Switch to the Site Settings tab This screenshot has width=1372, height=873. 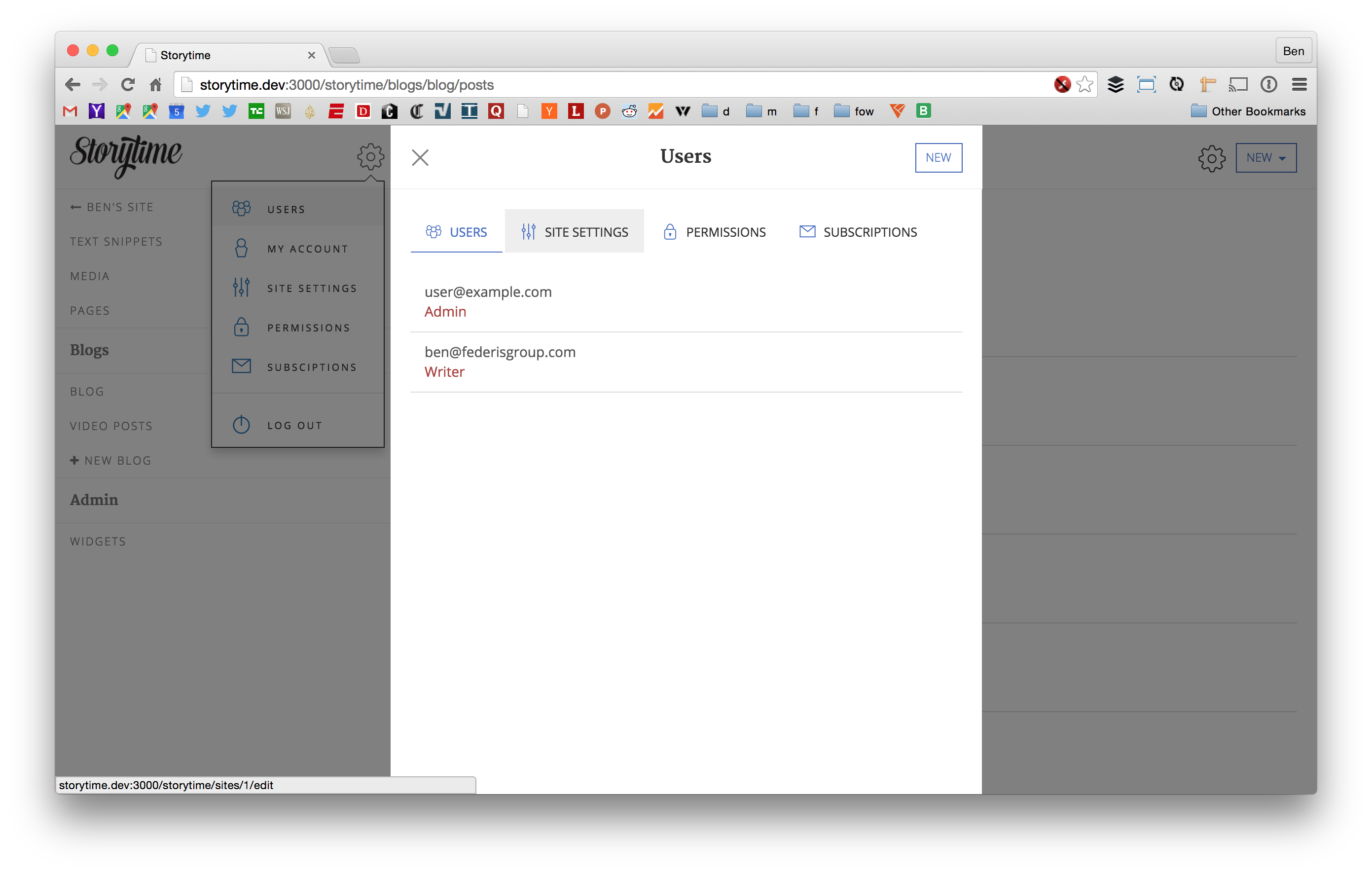pyautogui.click(x=575, y=231)
